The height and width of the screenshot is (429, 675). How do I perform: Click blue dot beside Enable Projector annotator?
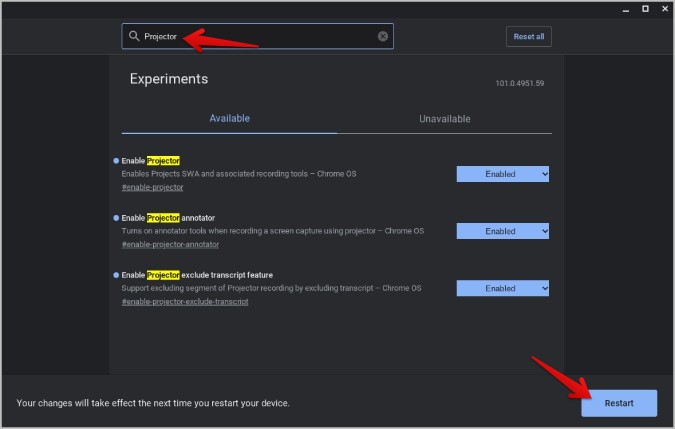116,217
